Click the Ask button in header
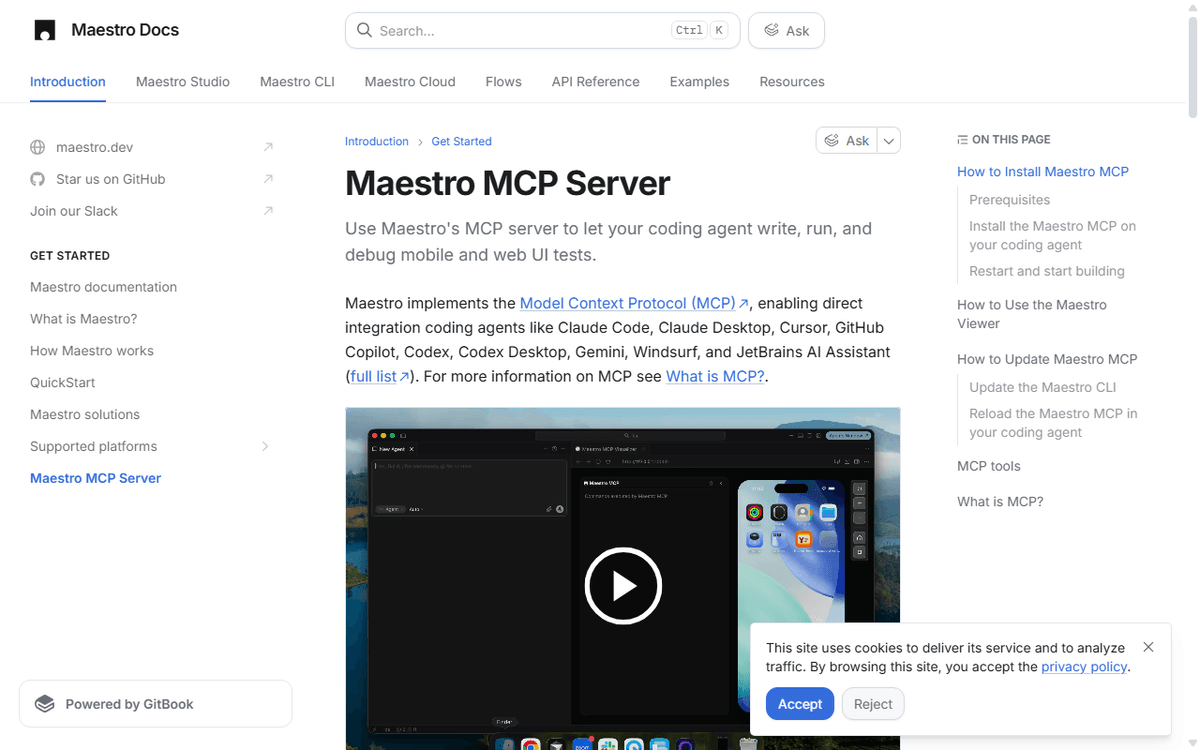This screenshot has width=1200, height=750. [x=786, y=31]
